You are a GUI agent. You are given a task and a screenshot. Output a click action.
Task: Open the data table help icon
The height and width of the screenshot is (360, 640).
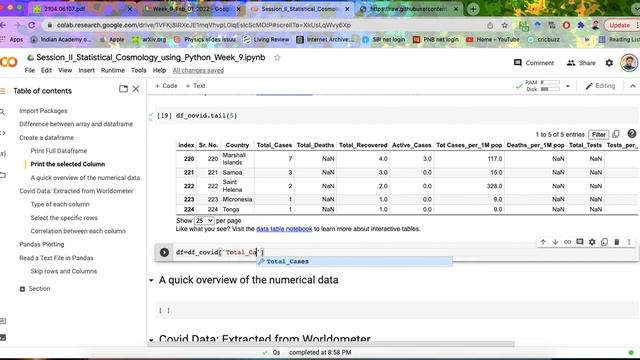point(631,133)
